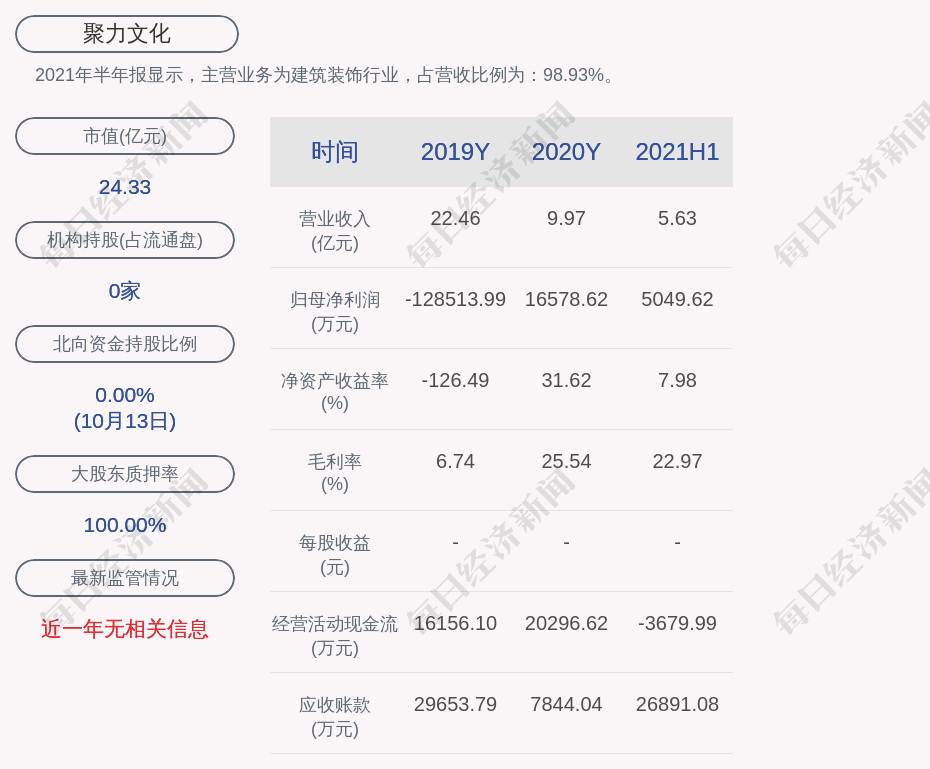Click the 2020Y column header
Viewport: 930px width, 769px height.
[566, 152]
